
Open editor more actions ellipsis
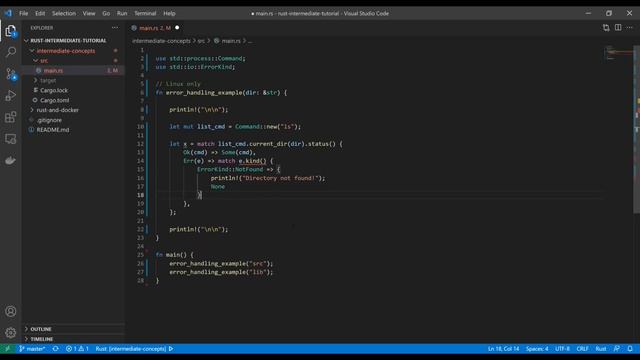(x=629, y=28)
